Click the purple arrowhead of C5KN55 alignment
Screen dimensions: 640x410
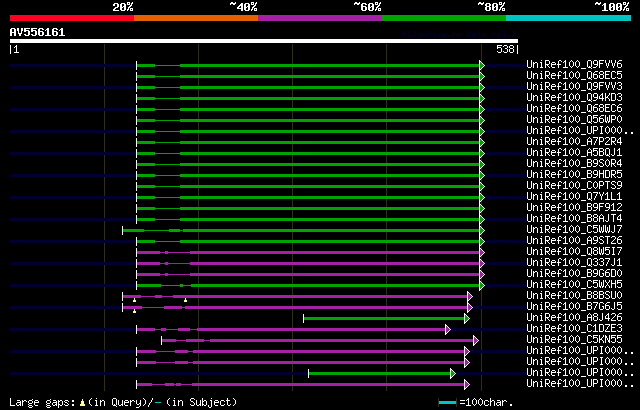click(476, 341)
